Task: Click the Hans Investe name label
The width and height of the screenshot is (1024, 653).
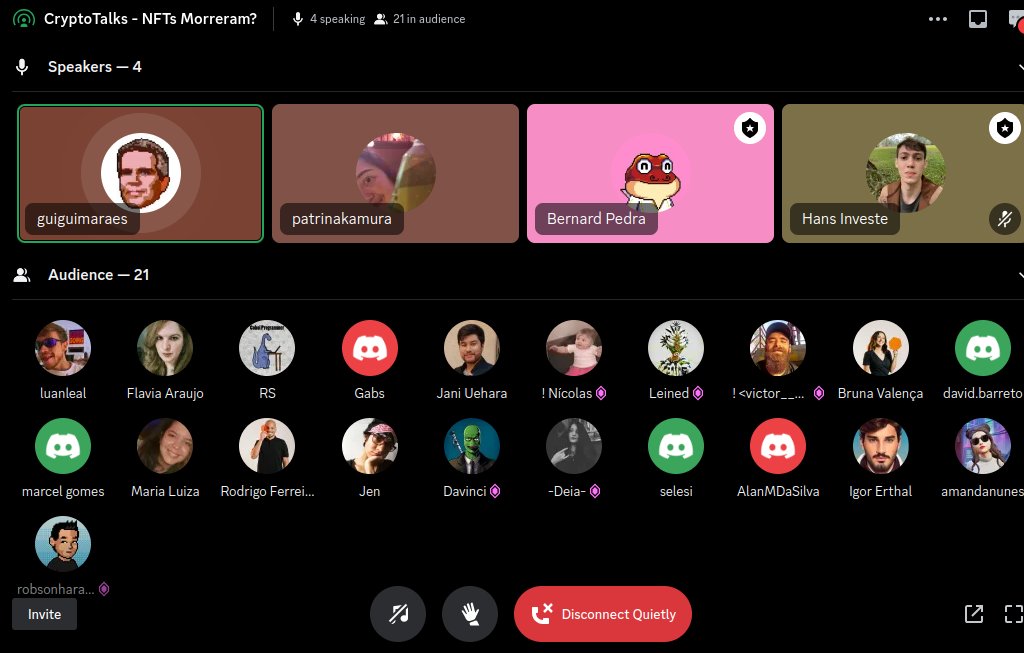Action: [844, 219]
